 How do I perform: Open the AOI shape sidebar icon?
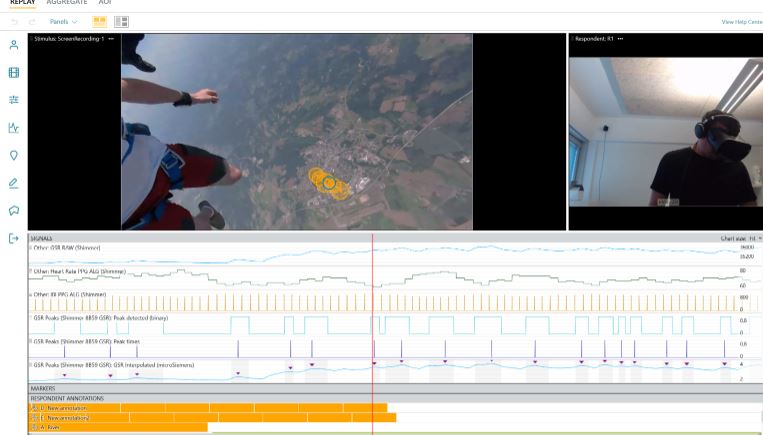[x=14, y=210]
